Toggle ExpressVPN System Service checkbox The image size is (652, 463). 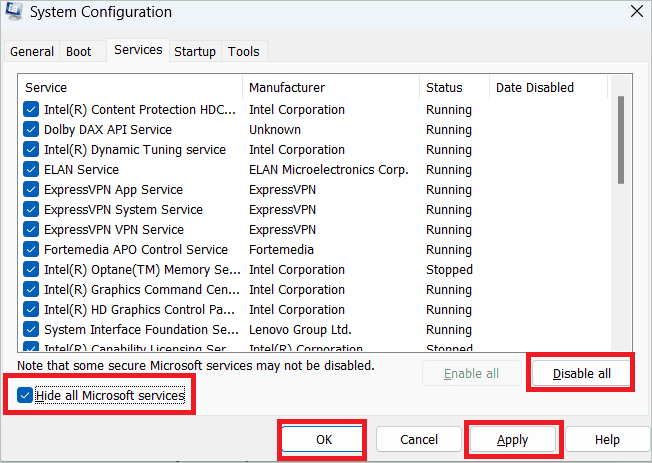(31, 209)
